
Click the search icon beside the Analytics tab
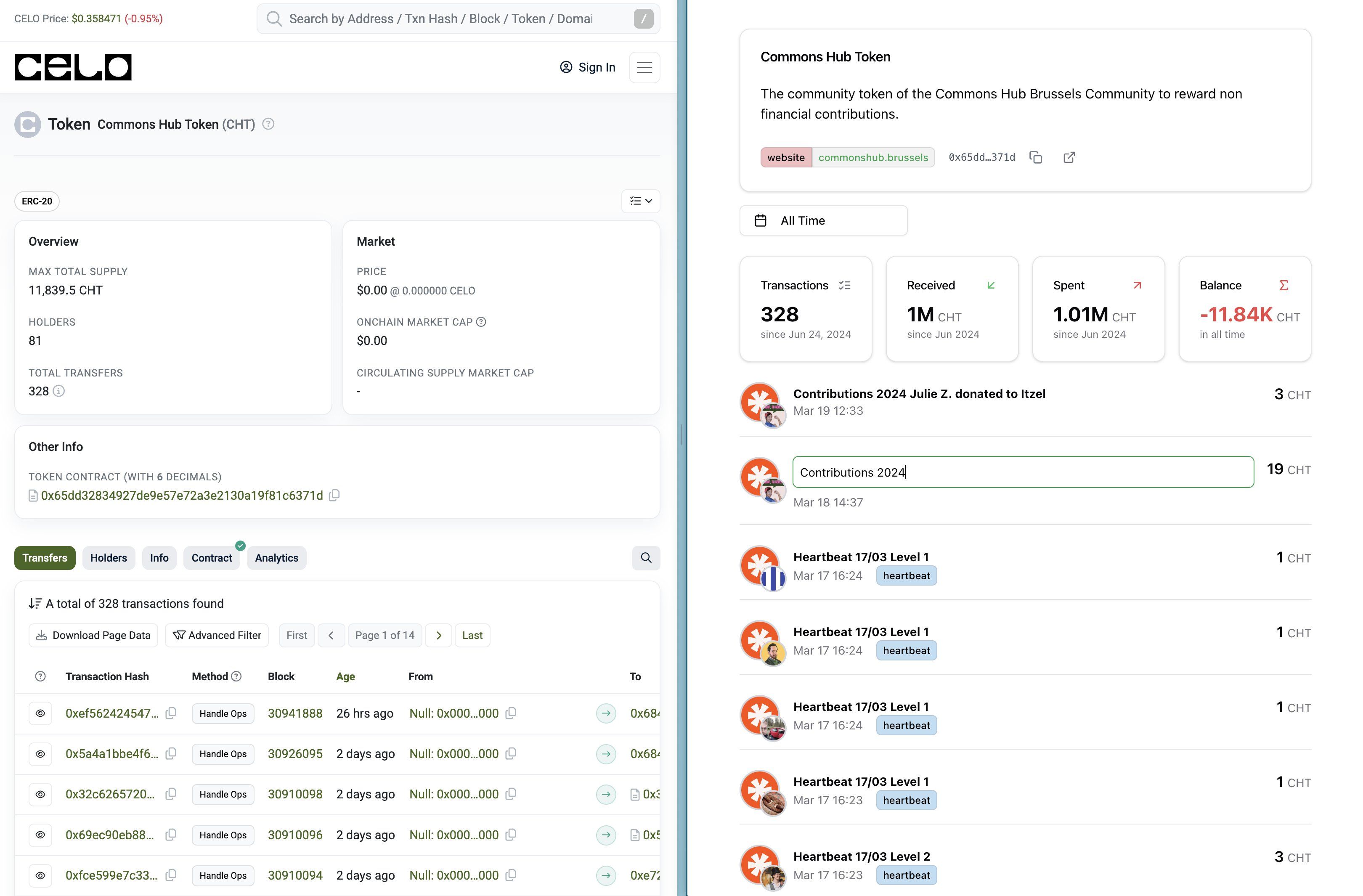pyautogui.click(x=645, y=558)
